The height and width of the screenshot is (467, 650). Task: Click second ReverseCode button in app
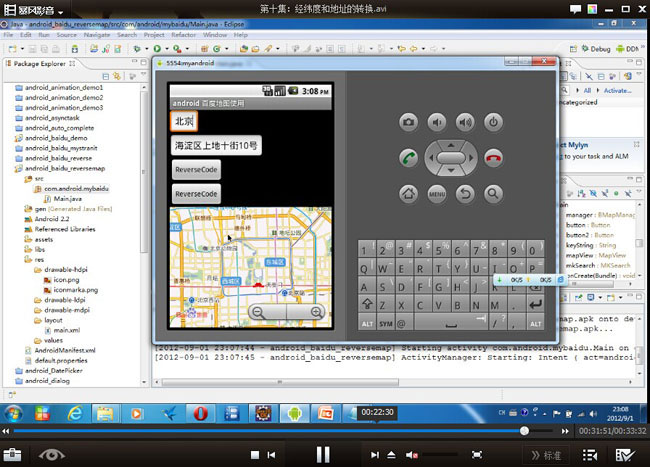[196, 194]
